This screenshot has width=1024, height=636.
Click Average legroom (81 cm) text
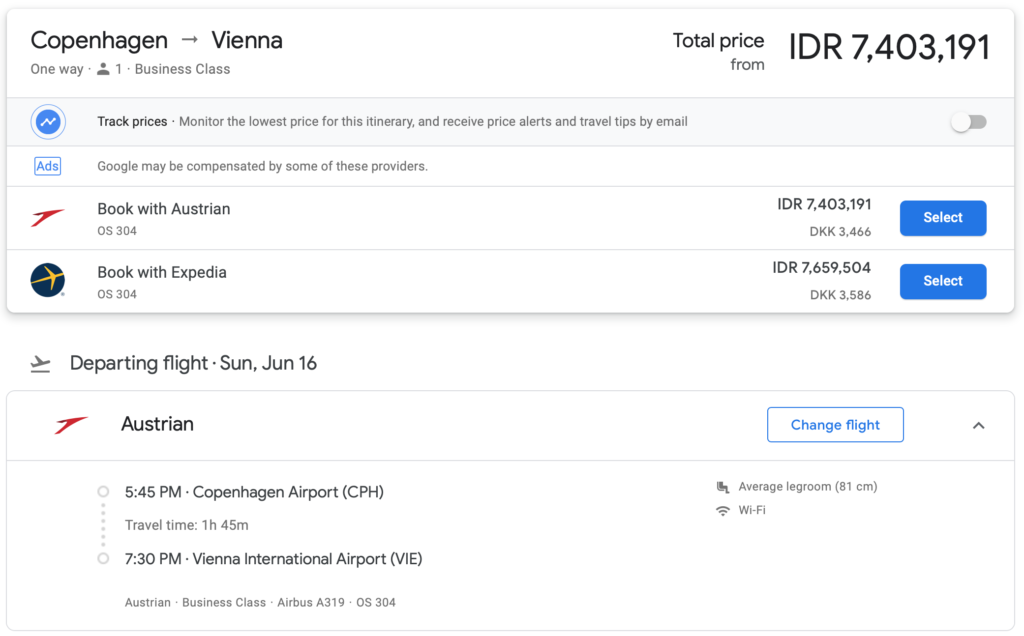tap(808, 486)
